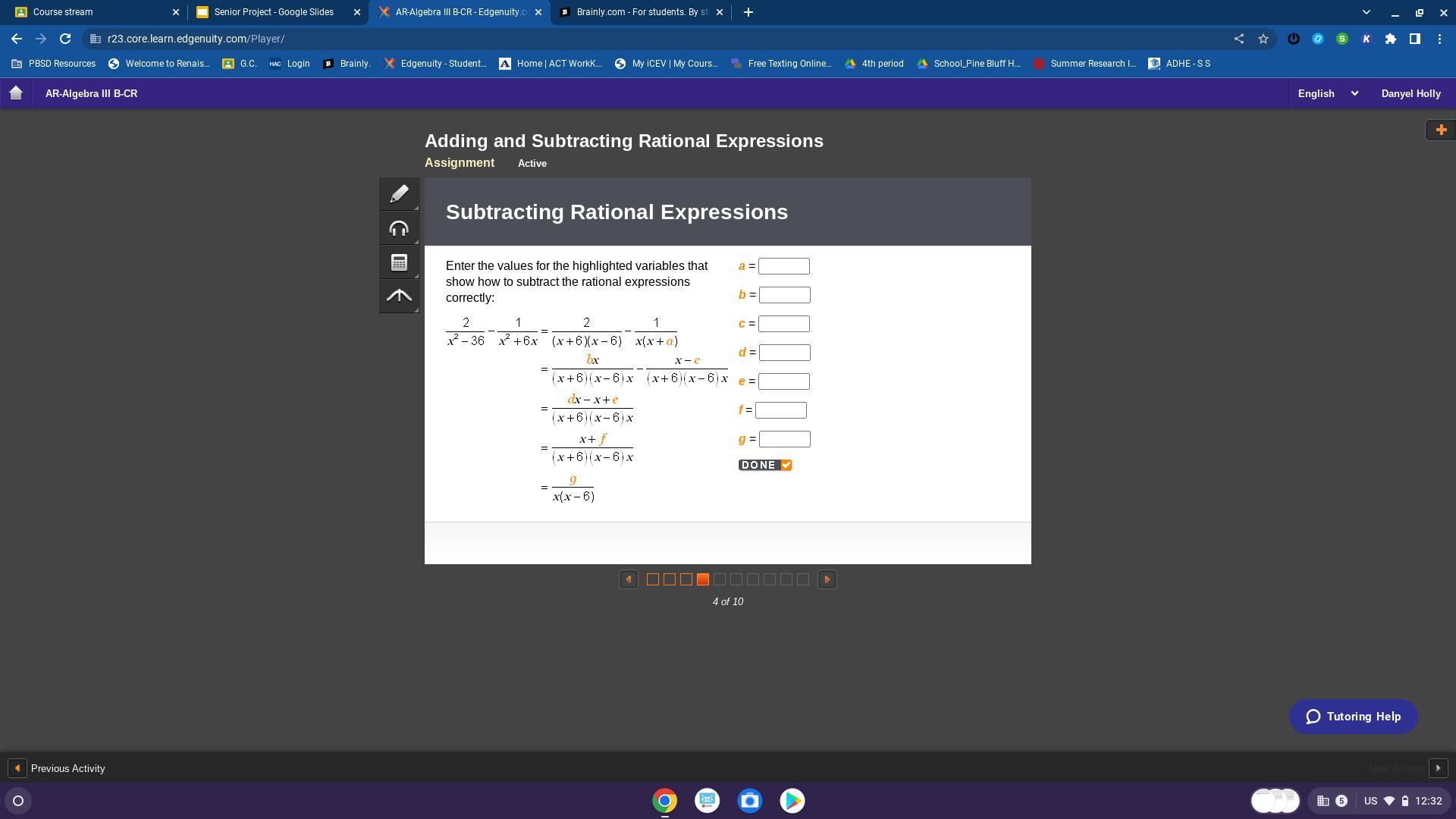Screen dimensions: 1456x819
Task: Expand the browser tab search chevron
Action: [x=1367, y=12]
